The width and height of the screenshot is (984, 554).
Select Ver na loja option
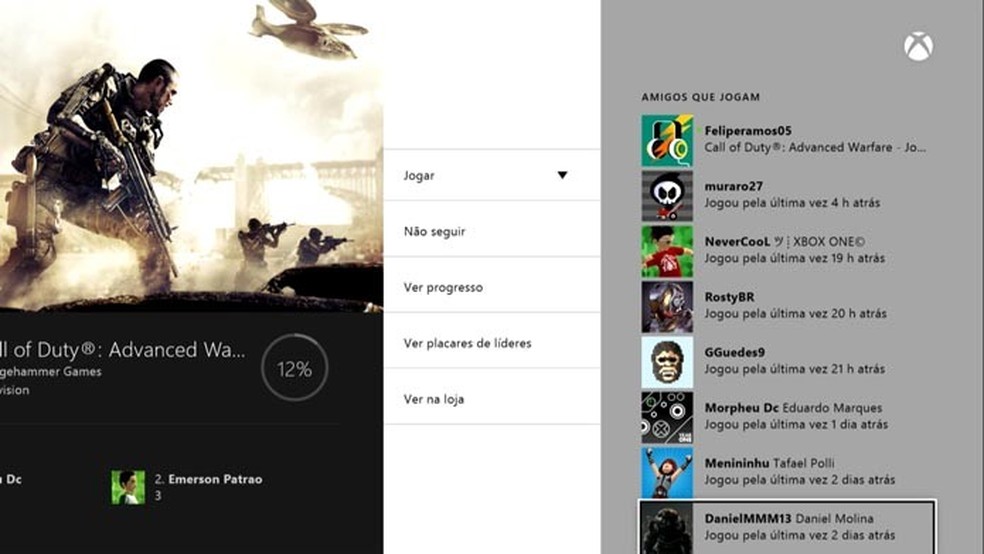[492, 398]
